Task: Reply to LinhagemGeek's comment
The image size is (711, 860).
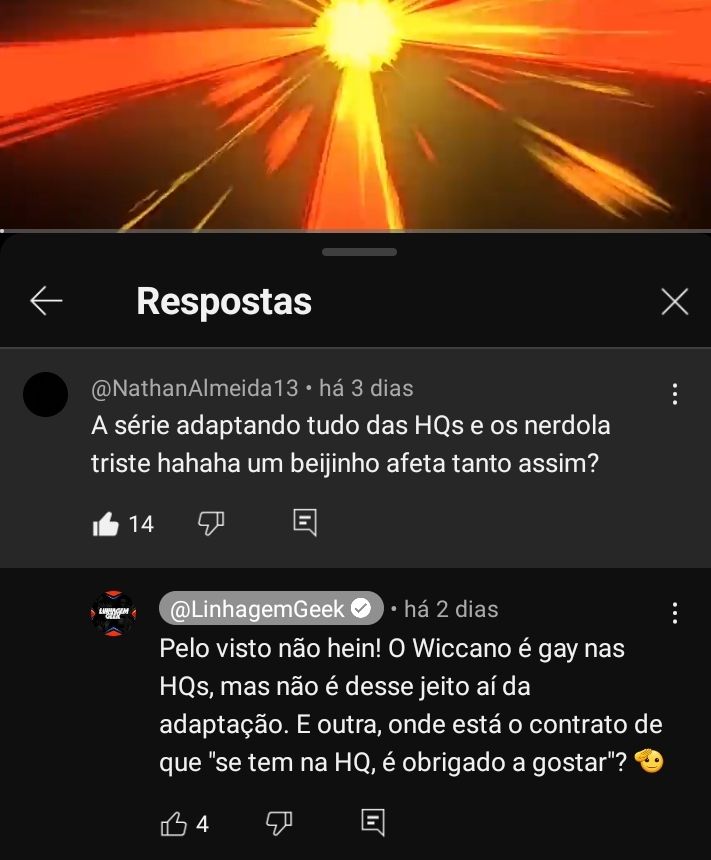Action: (x=373, y=822)
